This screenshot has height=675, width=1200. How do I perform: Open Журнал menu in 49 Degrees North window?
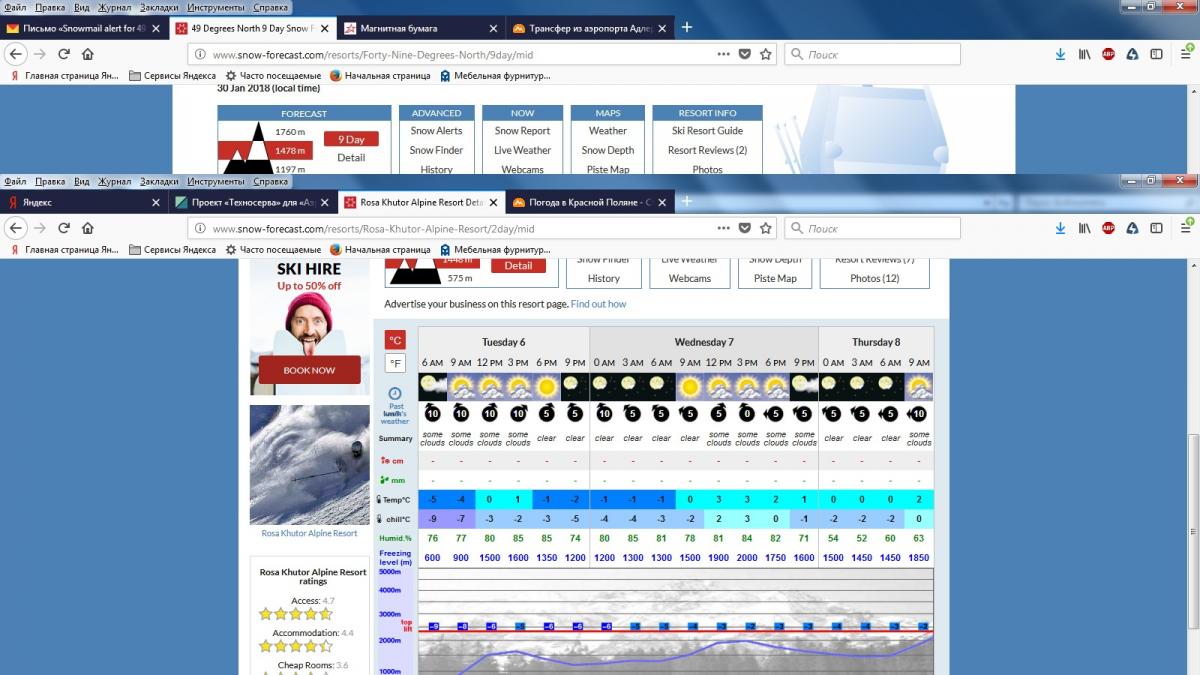click(x=114, y=8)
